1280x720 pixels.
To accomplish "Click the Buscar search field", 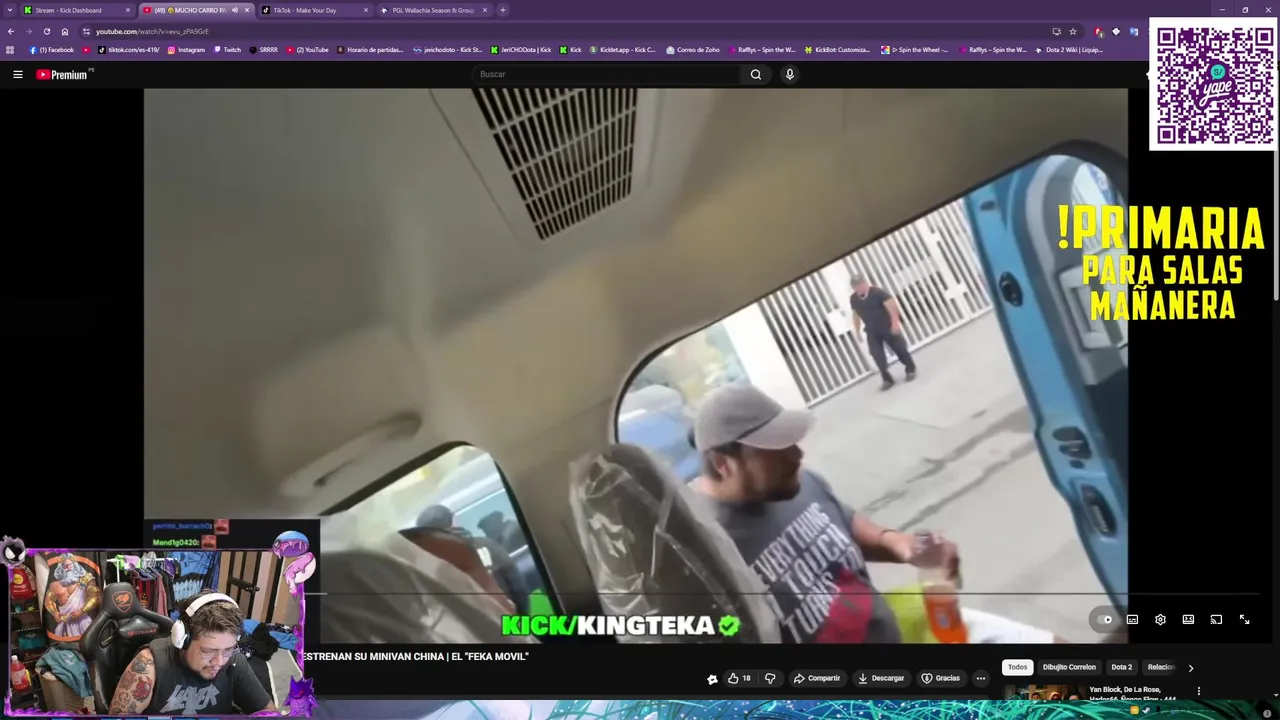I will (607, 74).
